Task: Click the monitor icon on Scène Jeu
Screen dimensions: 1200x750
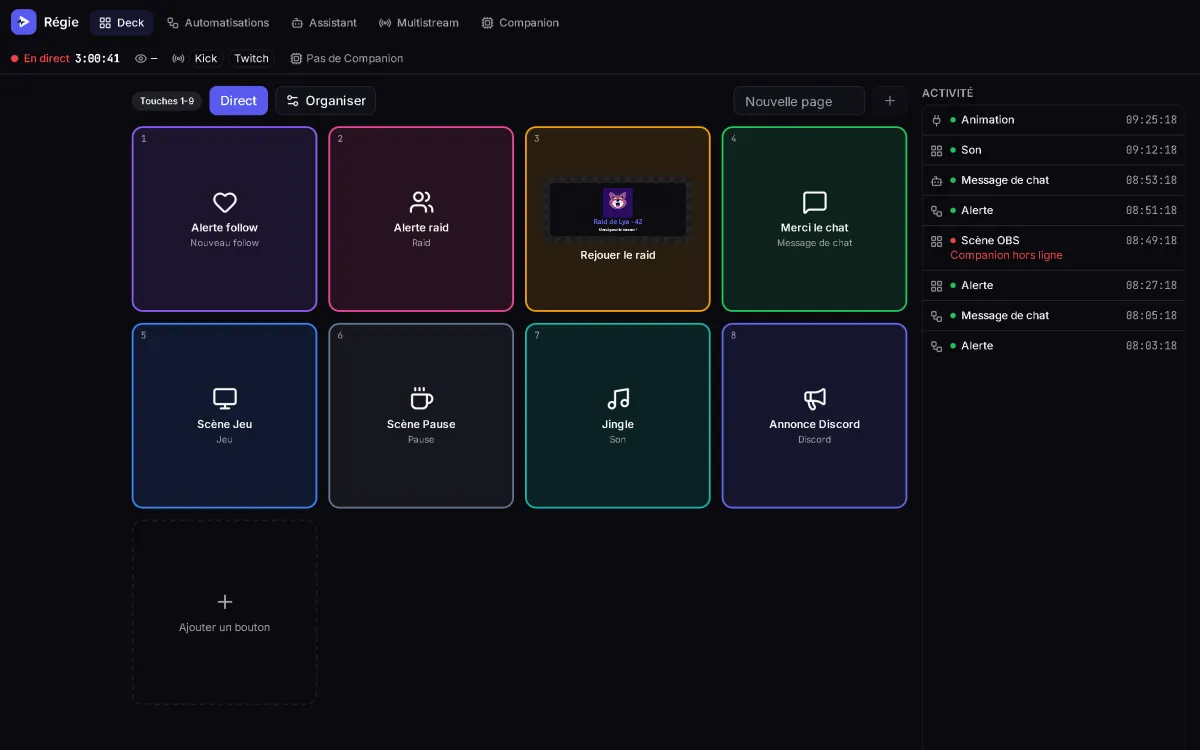Action: [x=225, y=399]
